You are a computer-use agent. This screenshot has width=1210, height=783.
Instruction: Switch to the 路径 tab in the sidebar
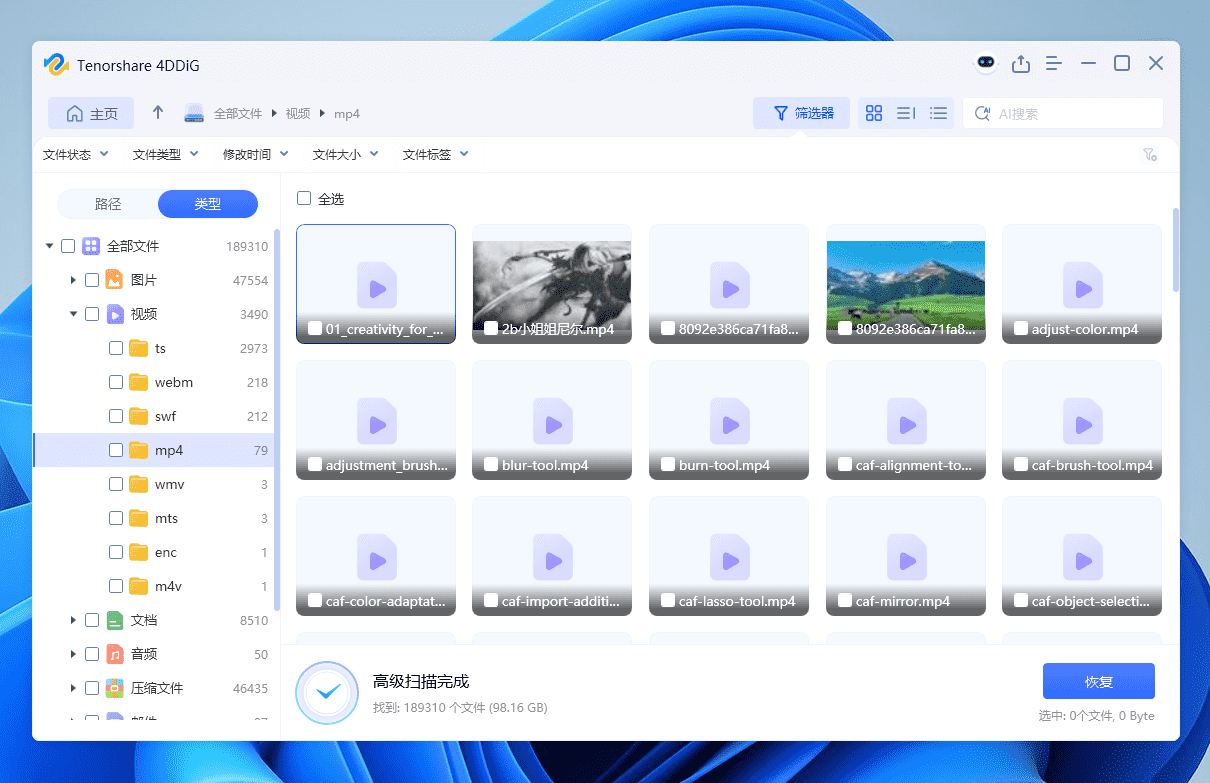[106, 203]
